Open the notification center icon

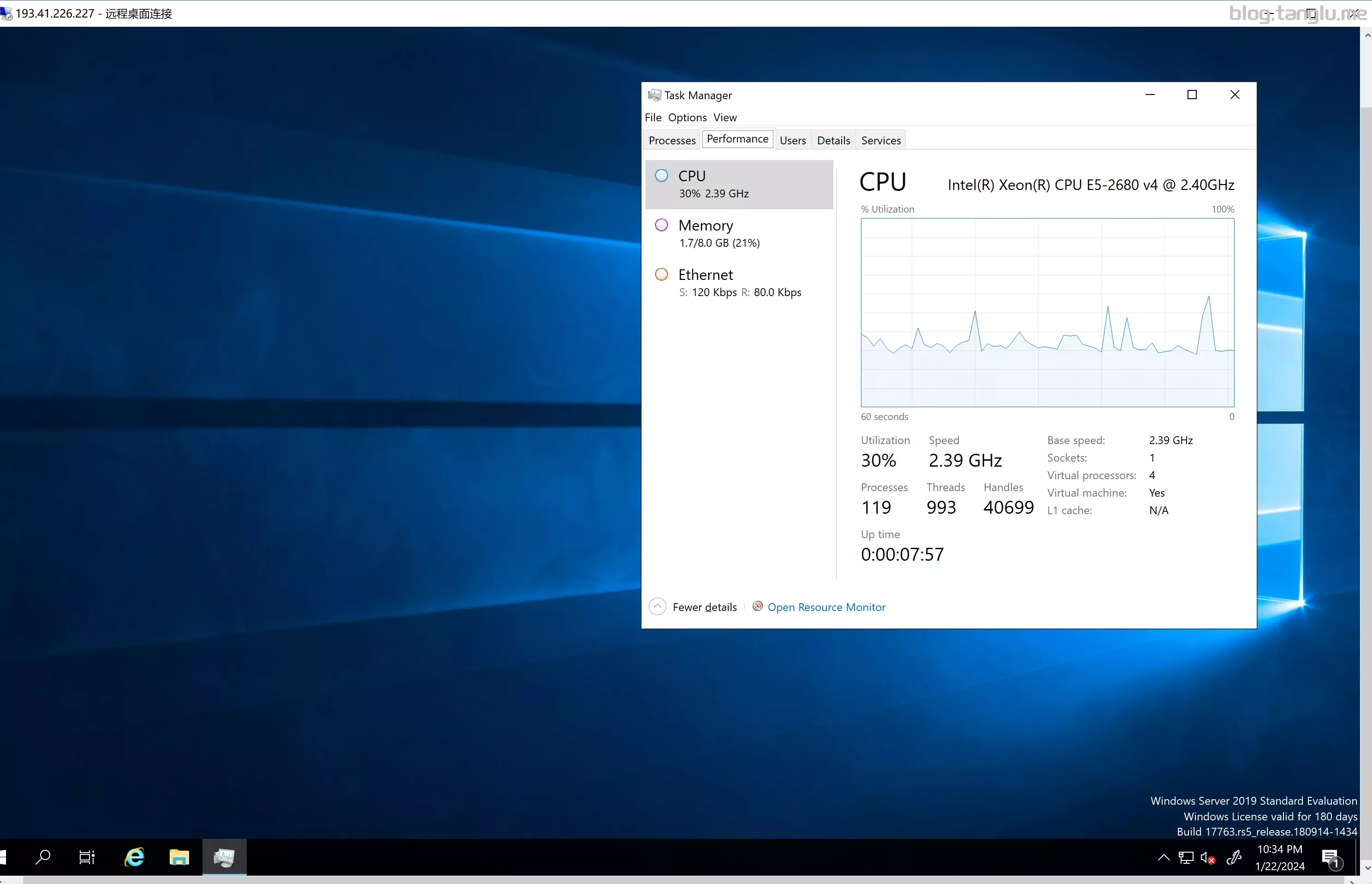pyautogui.click(x=1330, y=858)
